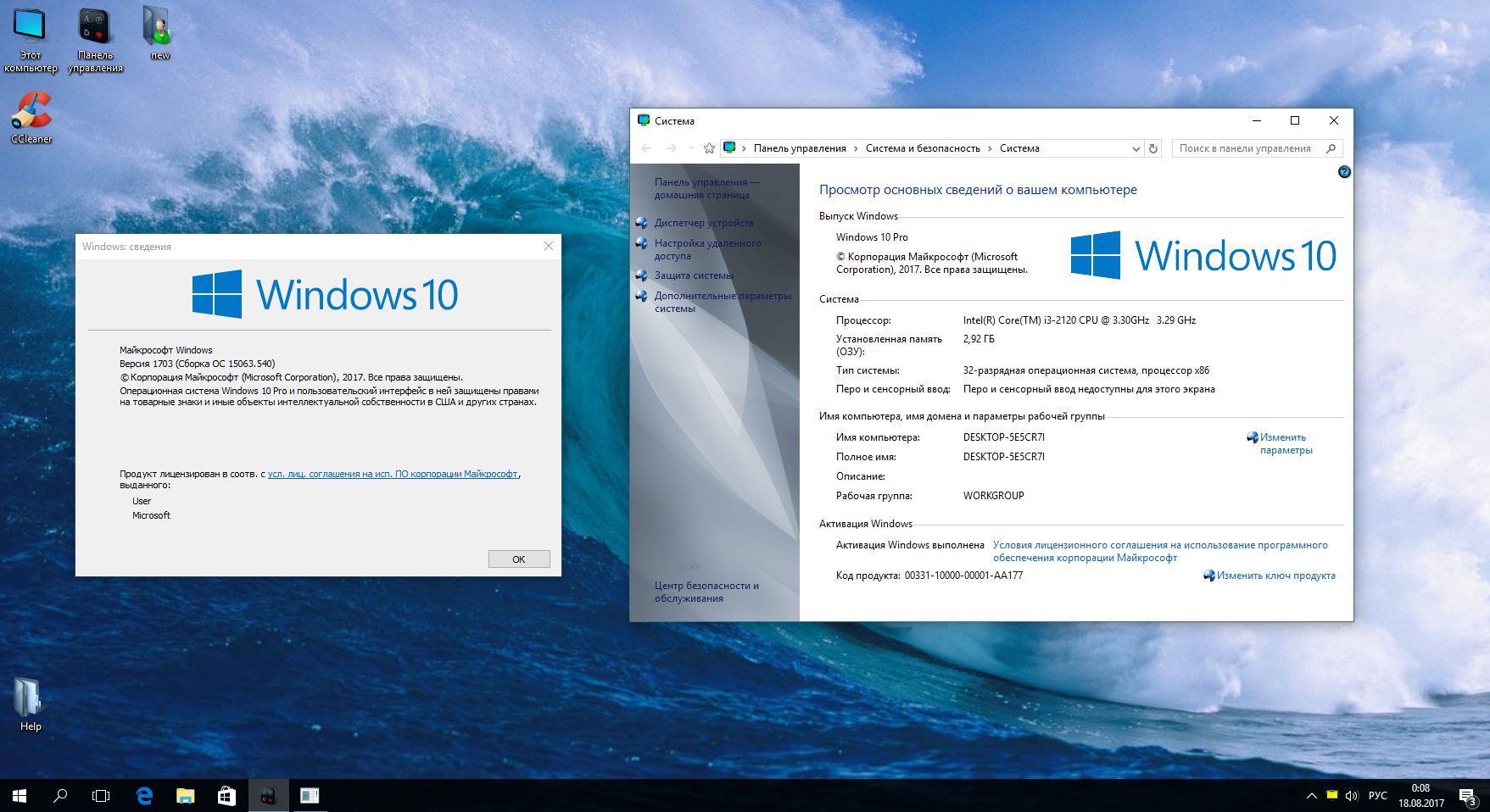Open license terms link under Активация Windows
The image size is (1490, 812).
coord(1160,551)
